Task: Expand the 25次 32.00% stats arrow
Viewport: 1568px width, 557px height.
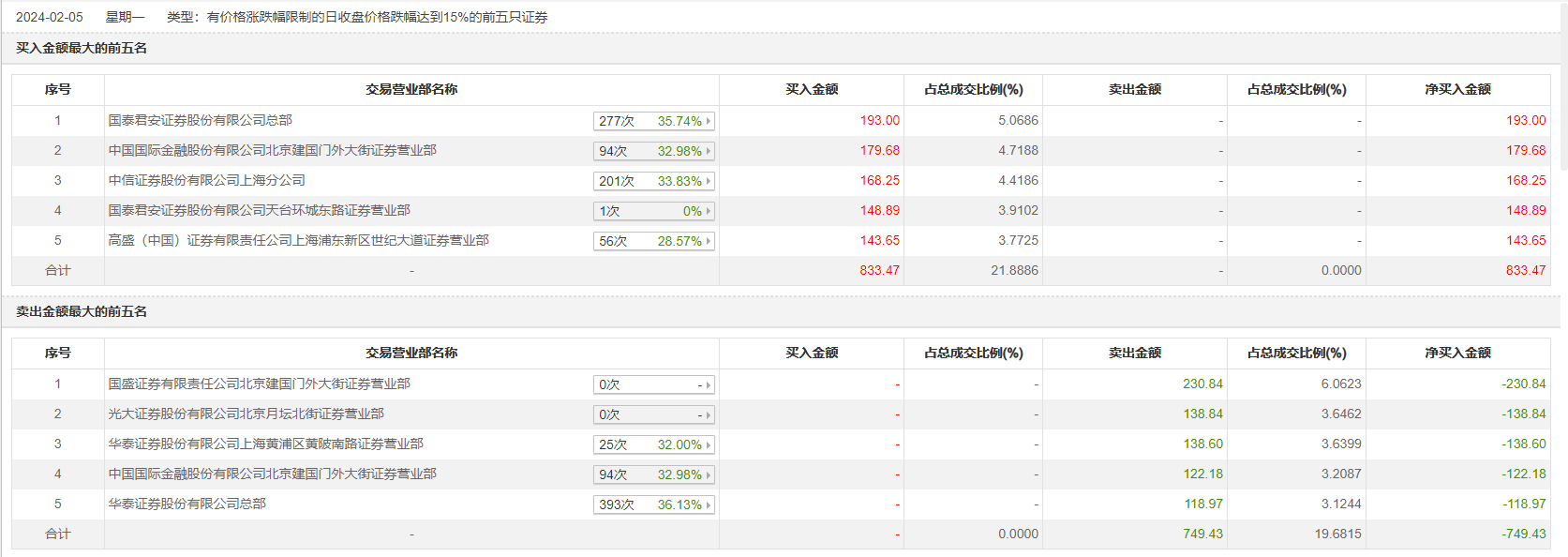Action: point(709,444)
